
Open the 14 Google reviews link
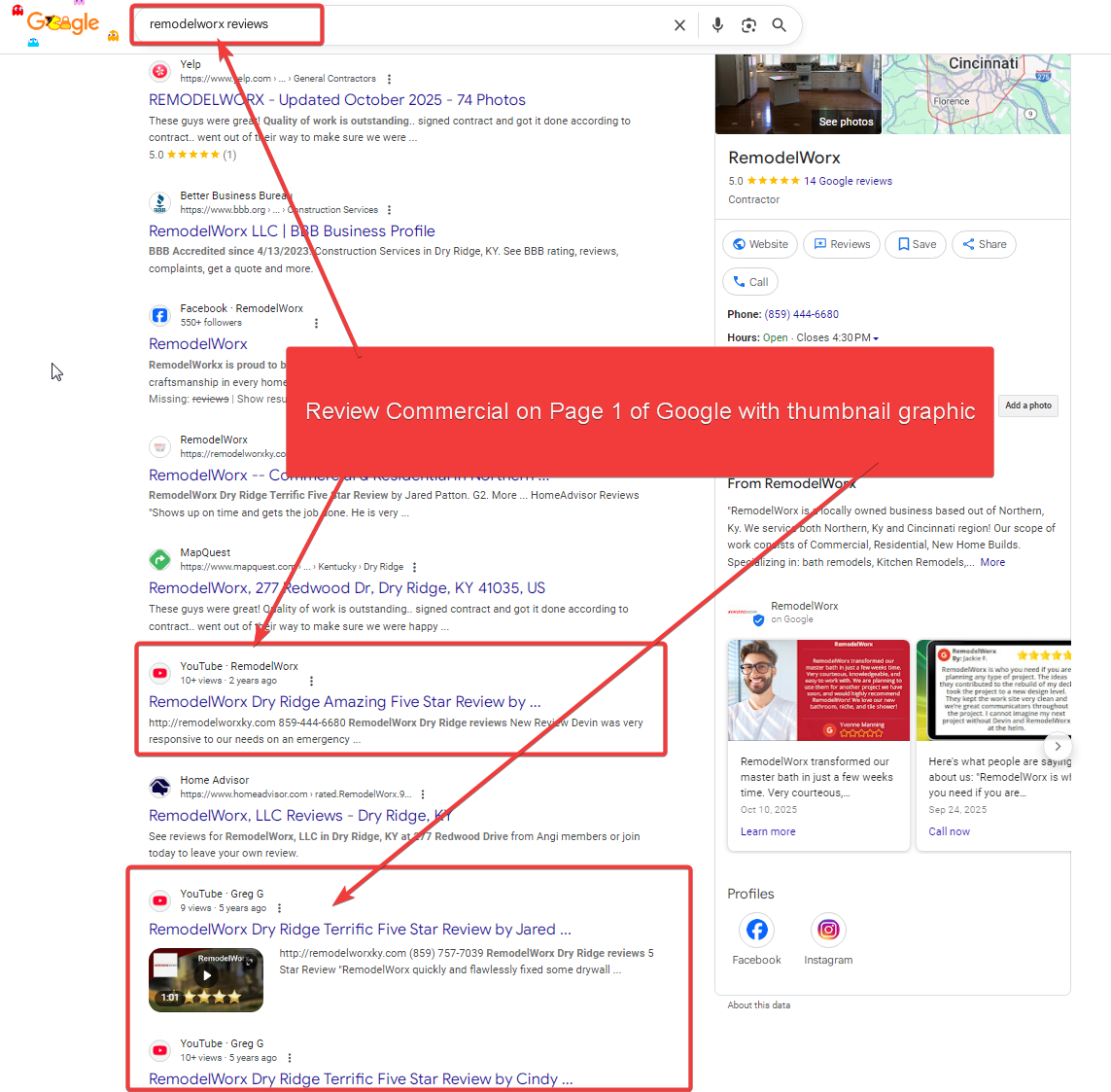tap(848, 182)
